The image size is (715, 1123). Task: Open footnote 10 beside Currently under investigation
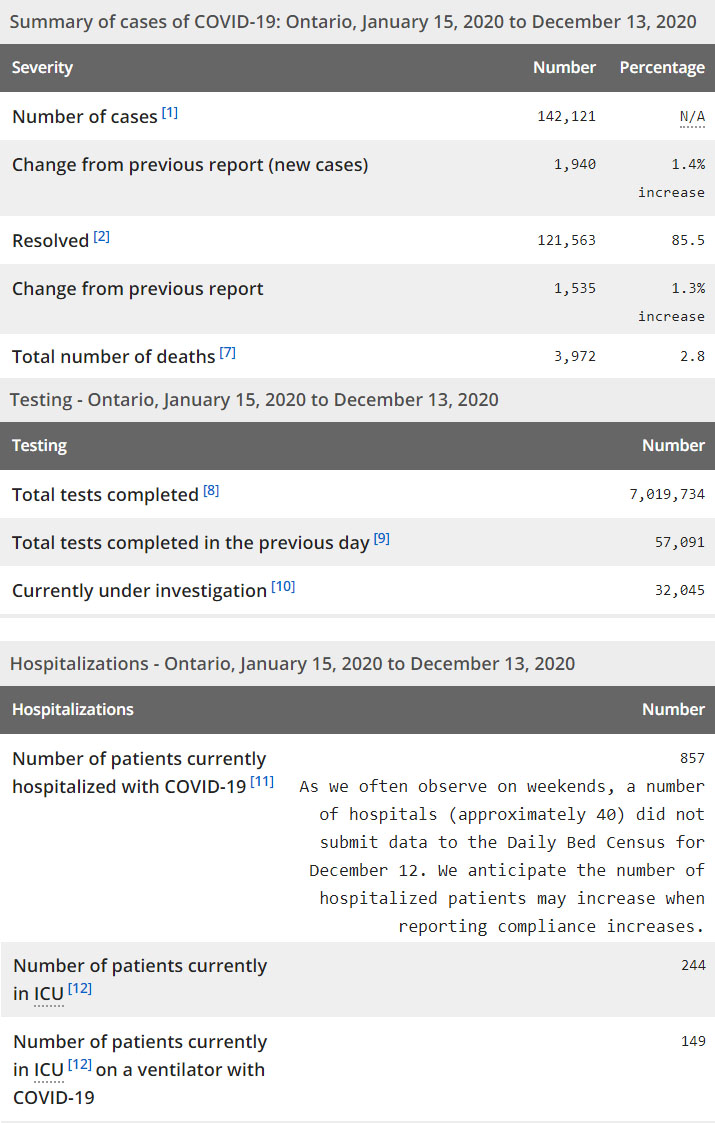[283, 587]
